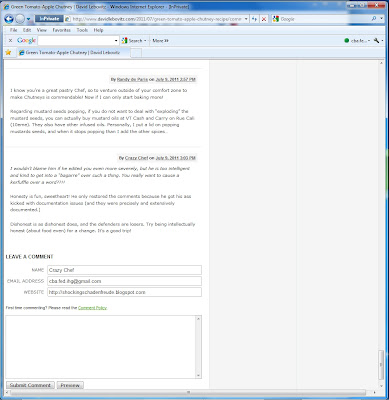Open the Tools menu
Screen dimensions: 389x400
click(82, 30)
